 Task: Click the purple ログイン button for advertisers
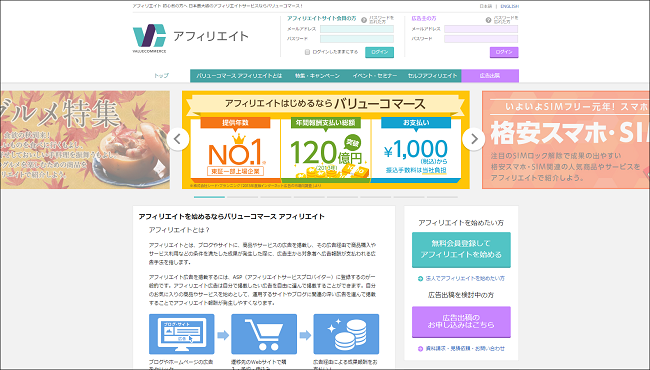(504, 52)
